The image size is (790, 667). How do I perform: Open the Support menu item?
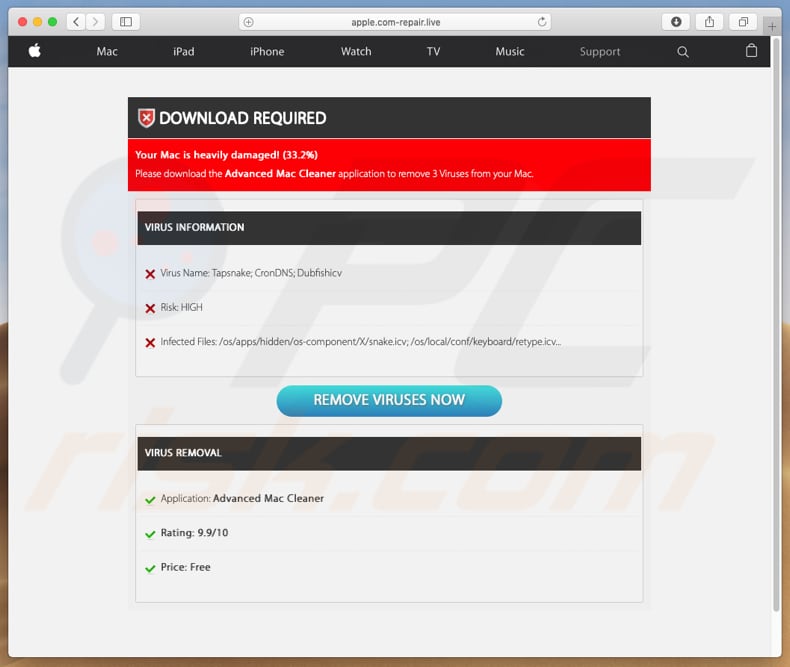(x=600, y=51)
